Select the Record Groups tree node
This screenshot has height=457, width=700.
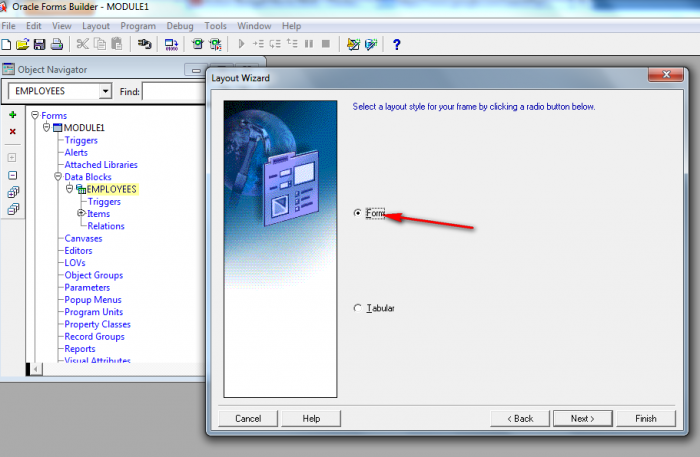(94, 337)
